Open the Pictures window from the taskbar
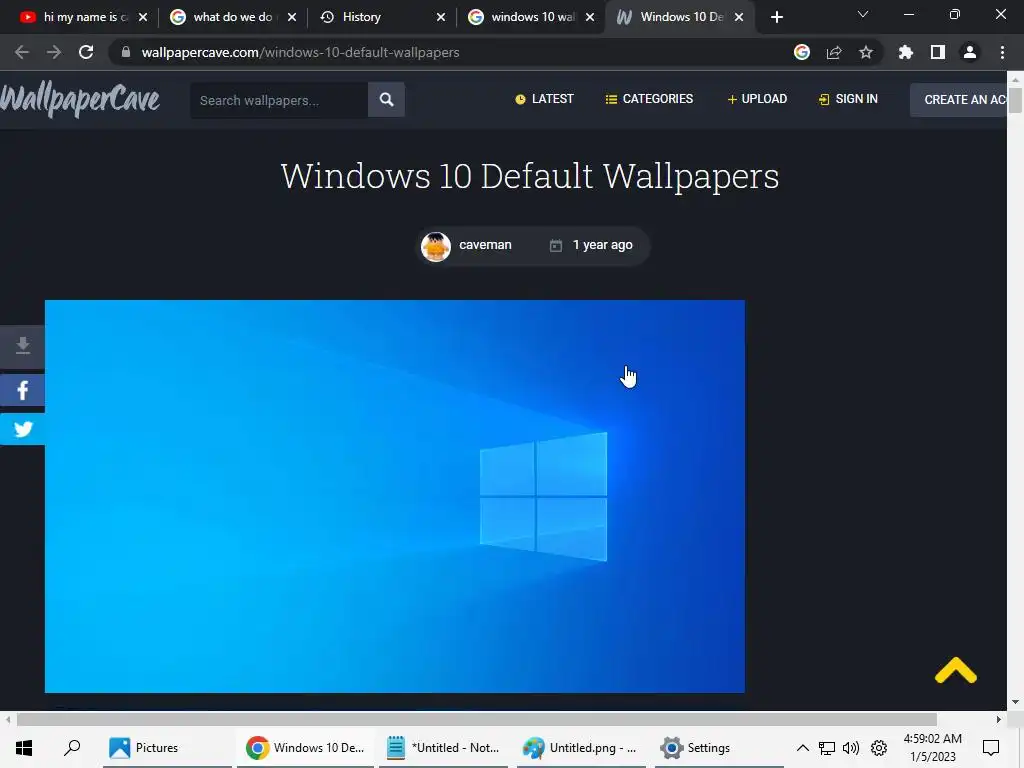This screenshot has width=1024, height=768. (167, 748)
